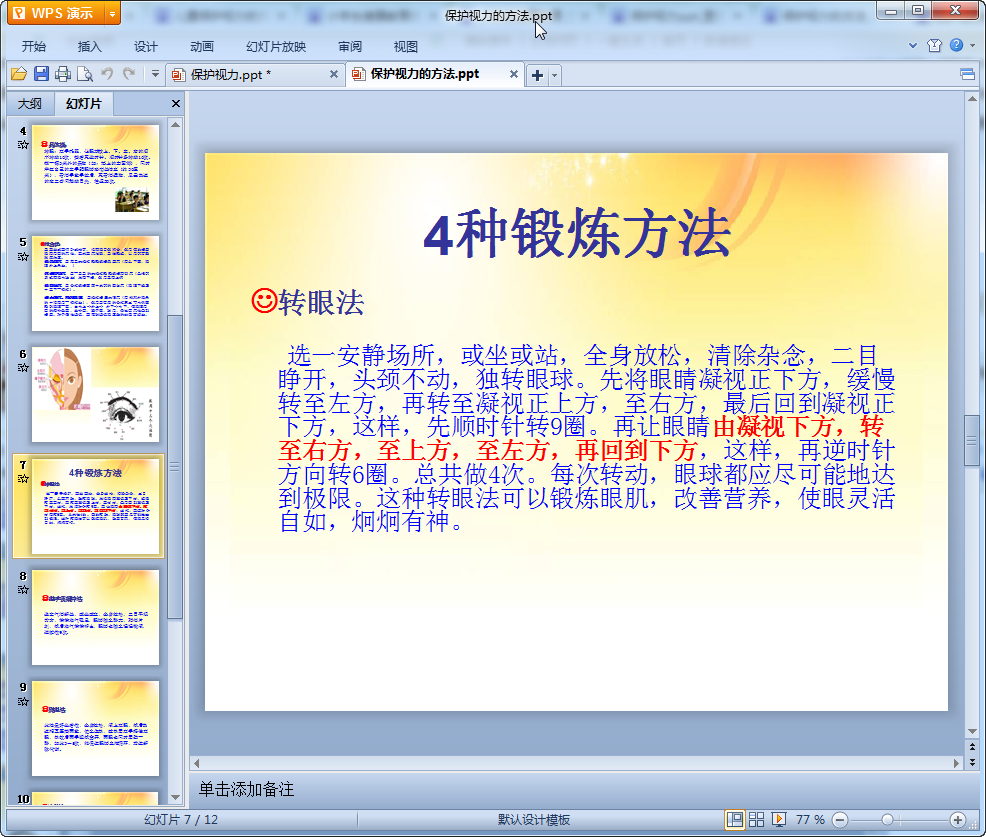Click the skin shirt icon near help
This screenshot has width=986, height=837.
click(934, 45)
